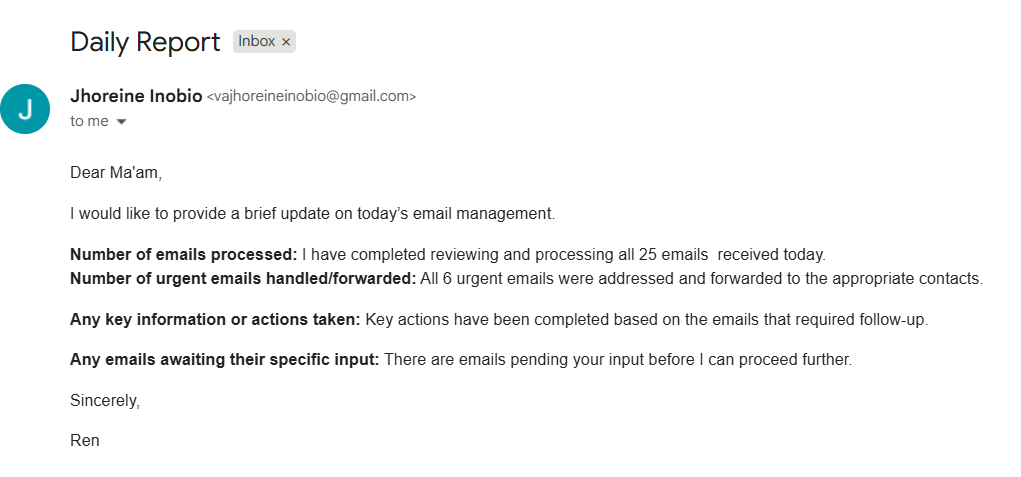Click the Inbox label chip
Image resolution: width=1021 pixels, height=477 pixels.
[x=256, y=42]
